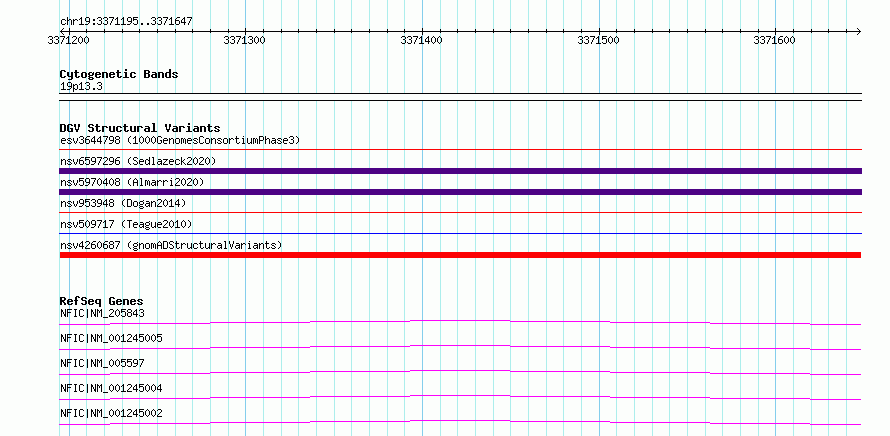This screenshot has width=890, height=436.
Task: Click the arrowhead at ruler's right end
Action: (x=859, y=31)
